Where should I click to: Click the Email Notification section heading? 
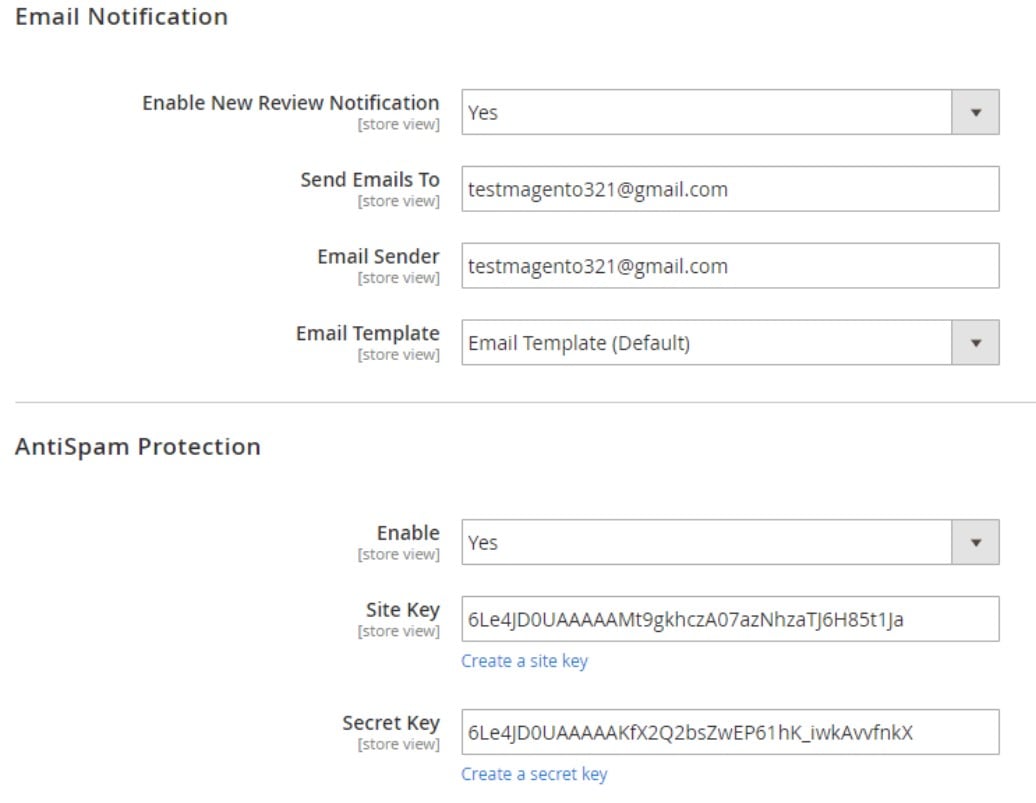[x=122, y=17]
